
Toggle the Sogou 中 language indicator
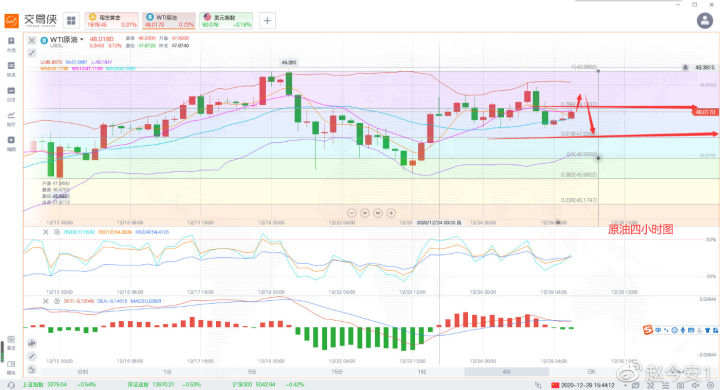click(658, 330)
